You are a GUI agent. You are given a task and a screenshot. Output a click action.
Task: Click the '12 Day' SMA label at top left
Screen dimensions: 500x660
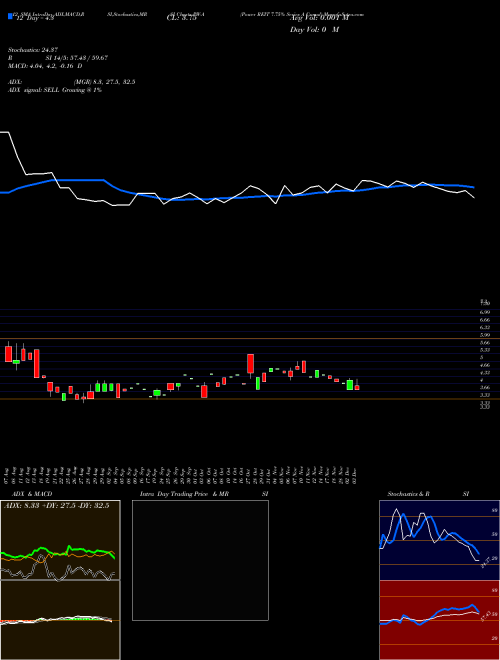click(x=33, y=19)
